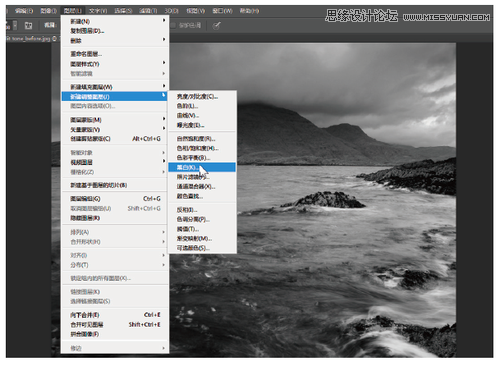
Task: Choose 新建基于图层的切片(B) layer-based slice
Action: pyautogui.click(x=115, y=185)
